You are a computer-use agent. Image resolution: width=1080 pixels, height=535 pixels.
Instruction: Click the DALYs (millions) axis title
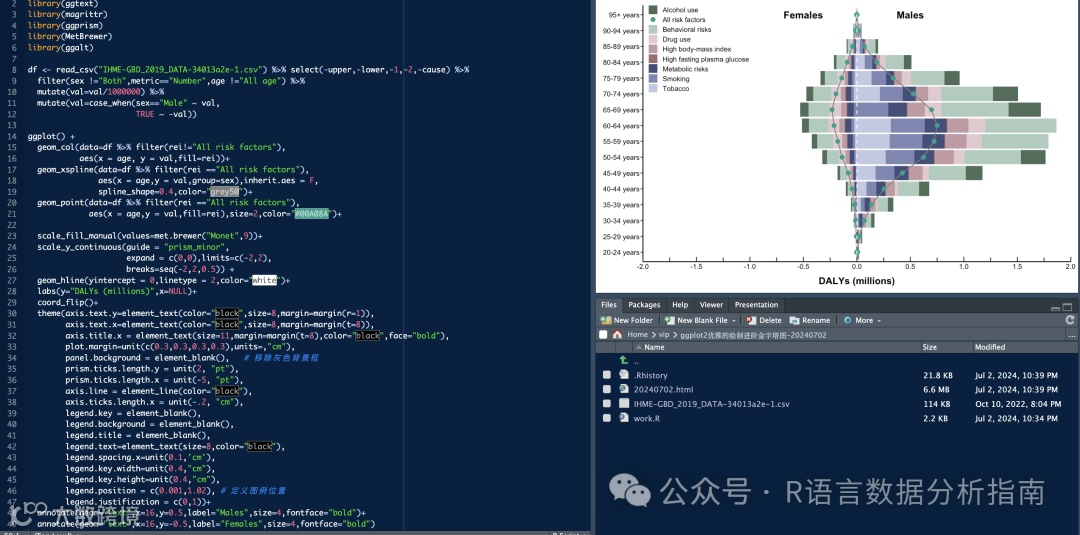click(x=856, y=281)
